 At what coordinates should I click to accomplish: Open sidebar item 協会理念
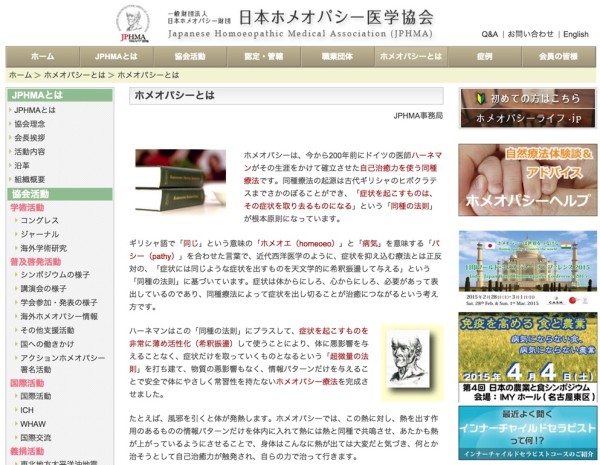click(x=29, y=124)
